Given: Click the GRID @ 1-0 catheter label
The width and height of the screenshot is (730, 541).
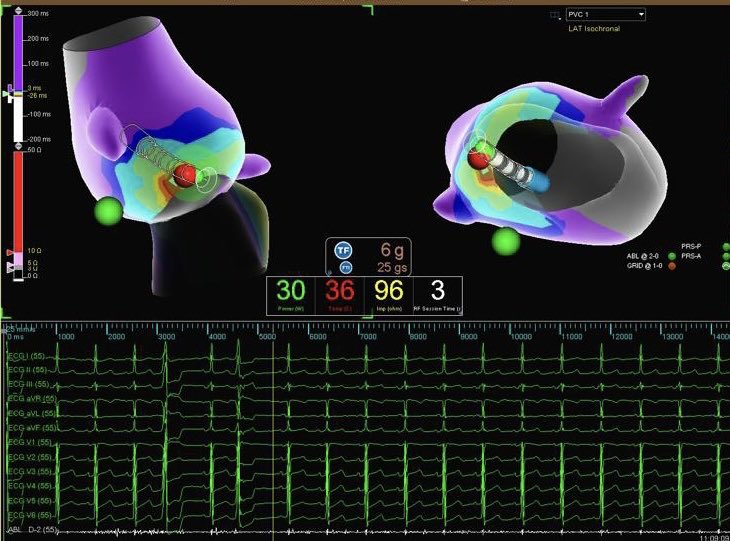Looking at the screenshot, I should click(x=644, y=266).
